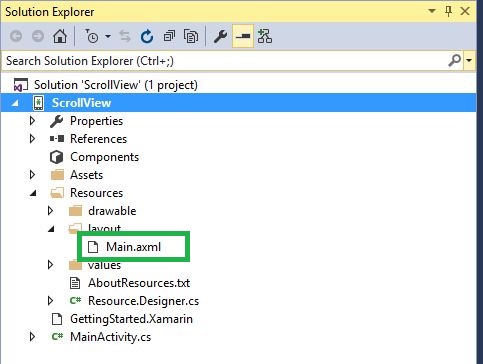Image resolution: width=483 pixels, height=364 pixels.
Task: Expand the Assets folder
Action: coord(32,175)
